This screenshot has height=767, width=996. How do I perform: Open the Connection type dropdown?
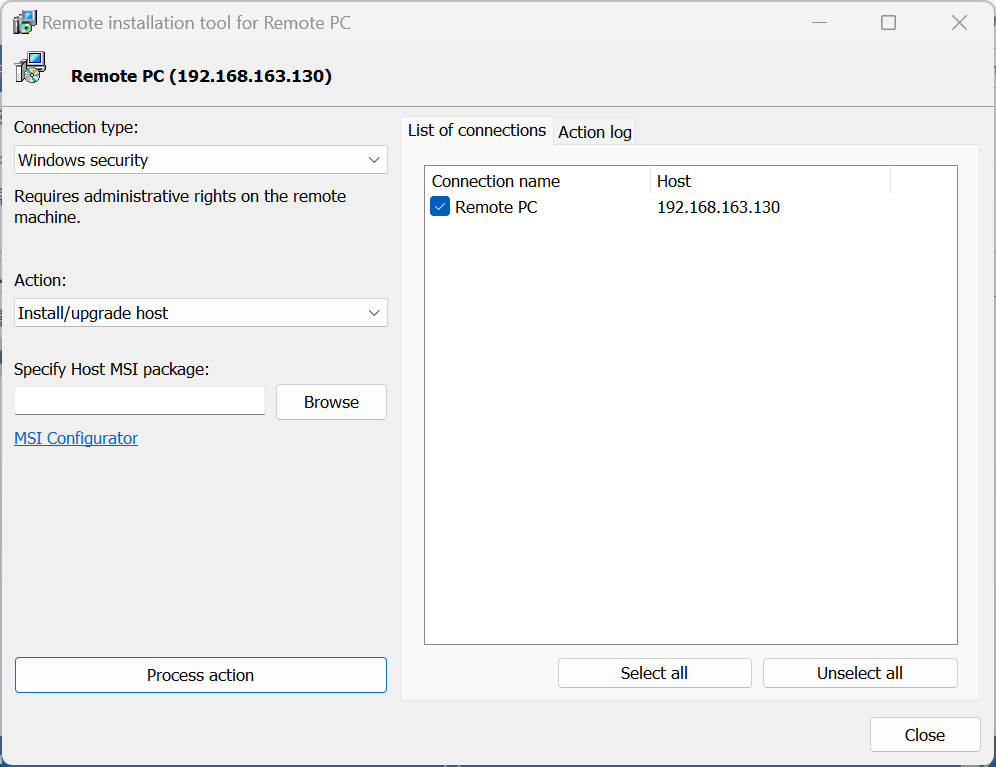pyautogui.click(x=200, y=160)
